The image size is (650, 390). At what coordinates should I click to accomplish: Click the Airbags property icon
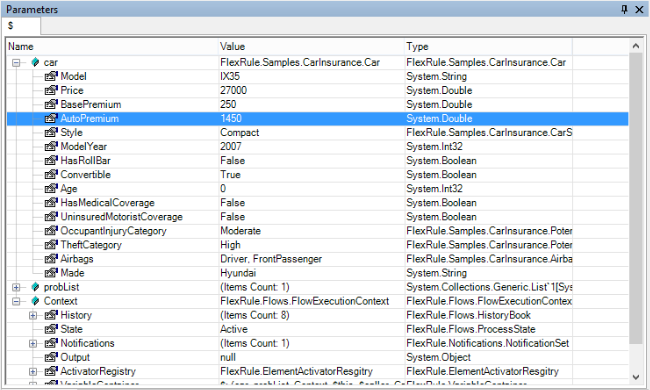pyautogui.click(x=51, y=259)
